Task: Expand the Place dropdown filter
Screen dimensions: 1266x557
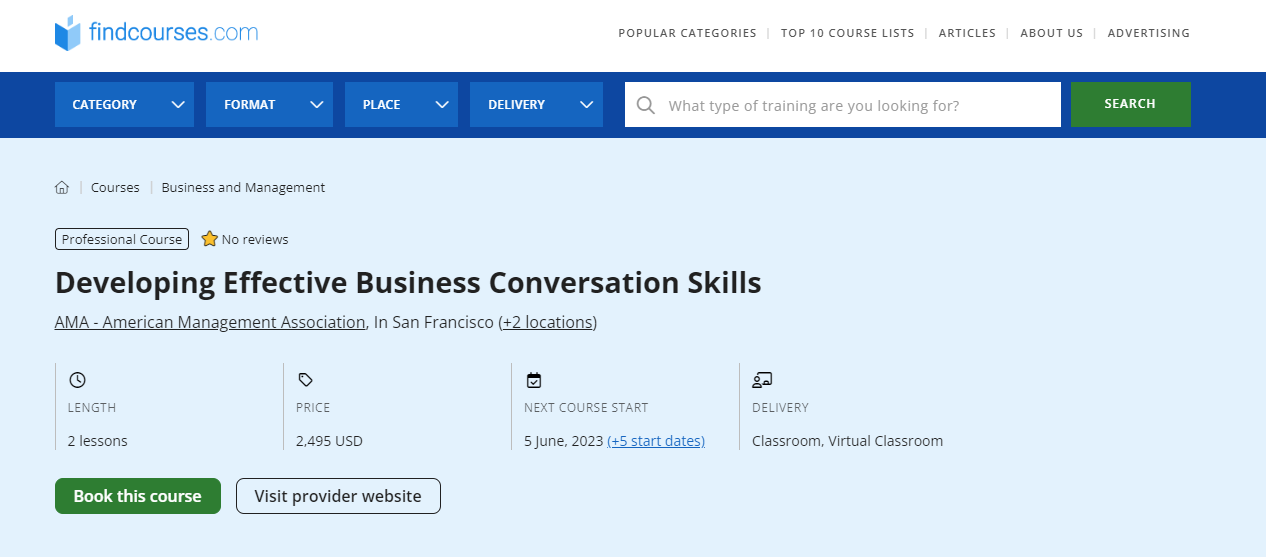Action: pos(400,105)
